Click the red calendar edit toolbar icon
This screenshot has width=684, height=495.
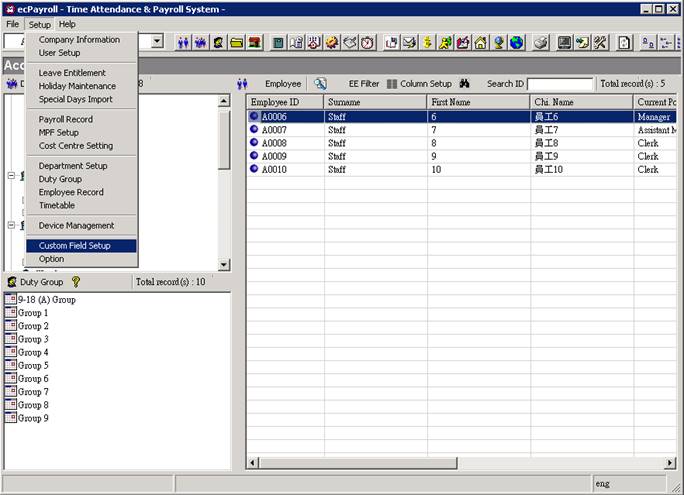click(x=463, y=43)
